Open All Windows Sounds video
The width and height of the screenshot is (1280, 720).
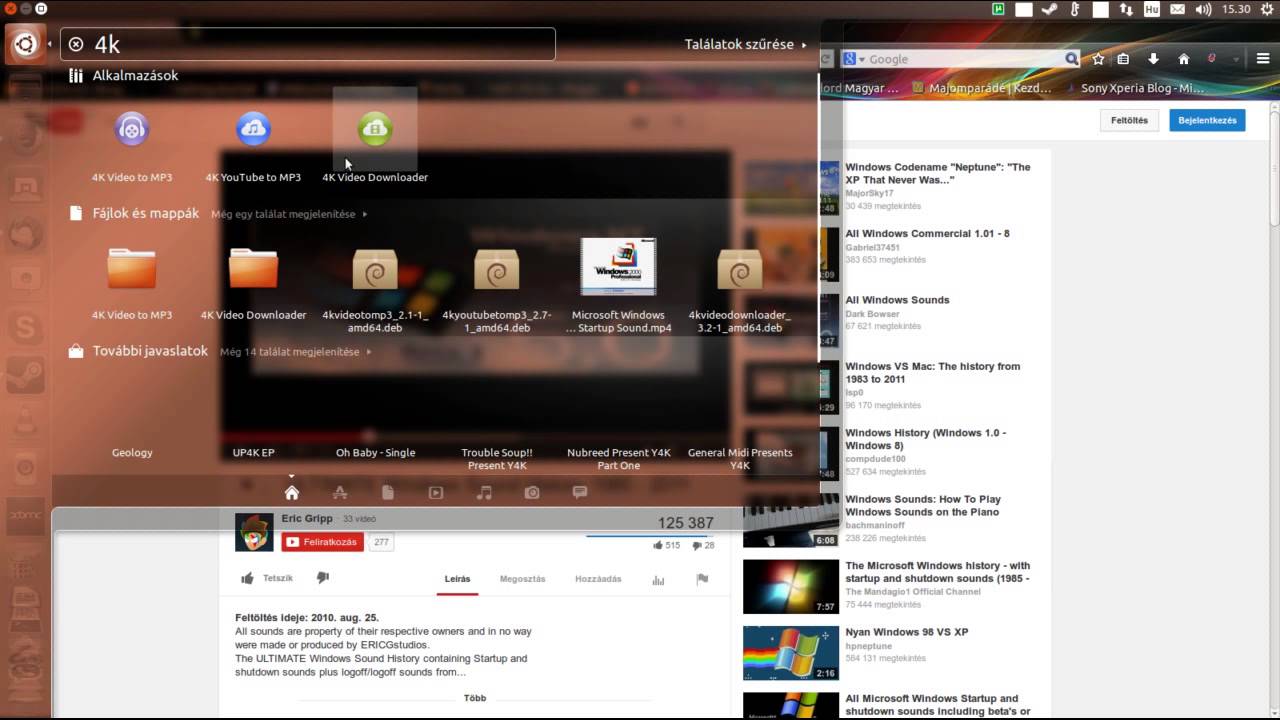(x=897, y=300)
